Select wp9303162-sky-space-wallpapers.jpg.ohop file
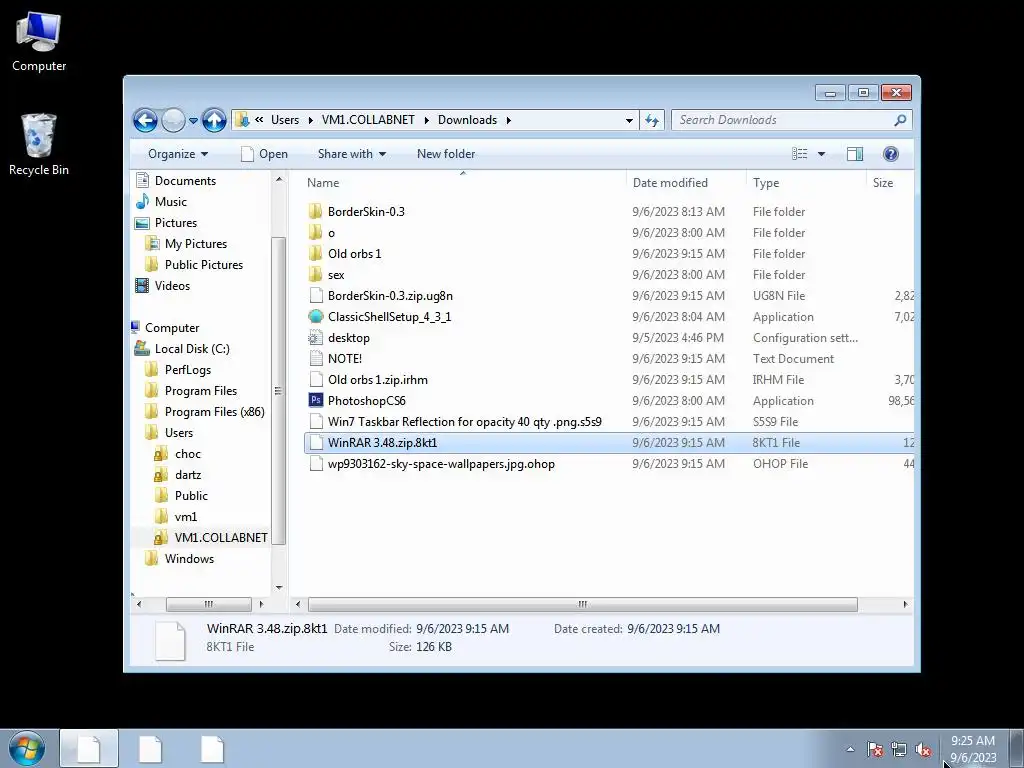 pyautogui.click(x=441, y=464)
